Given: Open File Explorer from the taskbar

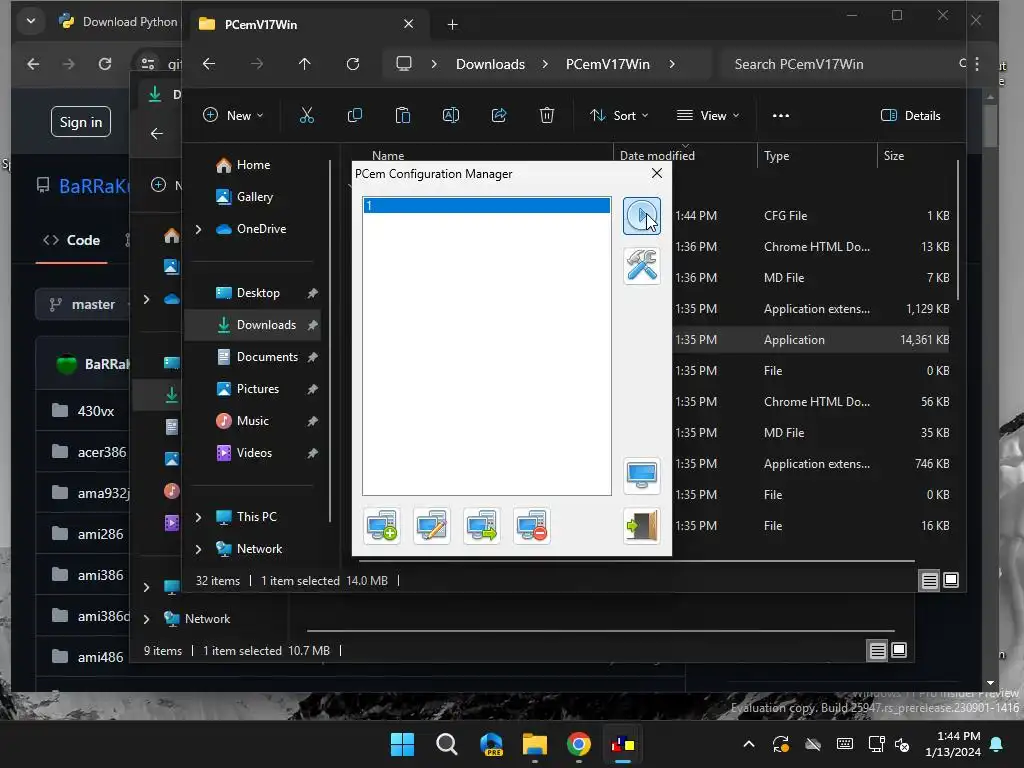Looking at the screenshot, I should click(x=535, y=744).
